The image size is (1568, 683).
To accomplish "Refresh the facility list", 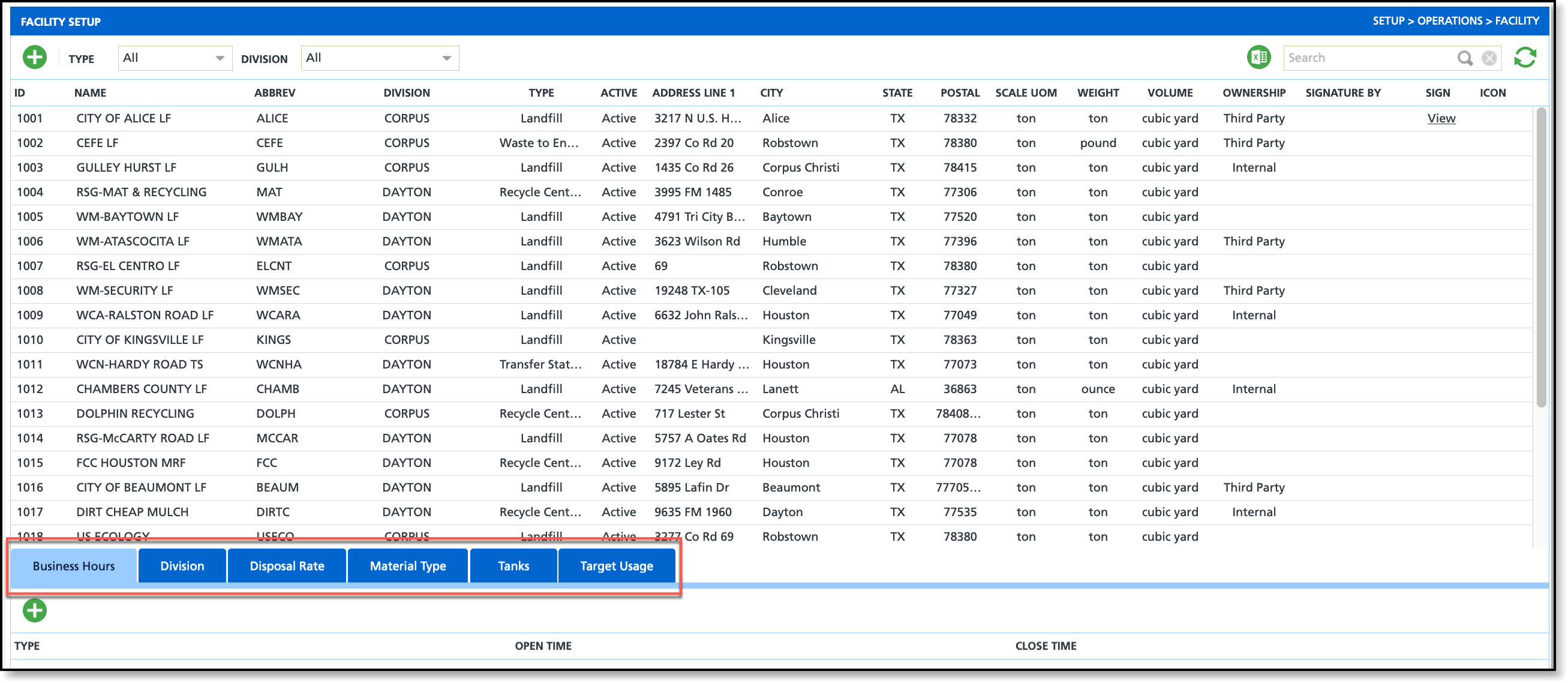I will point(1525,58).
